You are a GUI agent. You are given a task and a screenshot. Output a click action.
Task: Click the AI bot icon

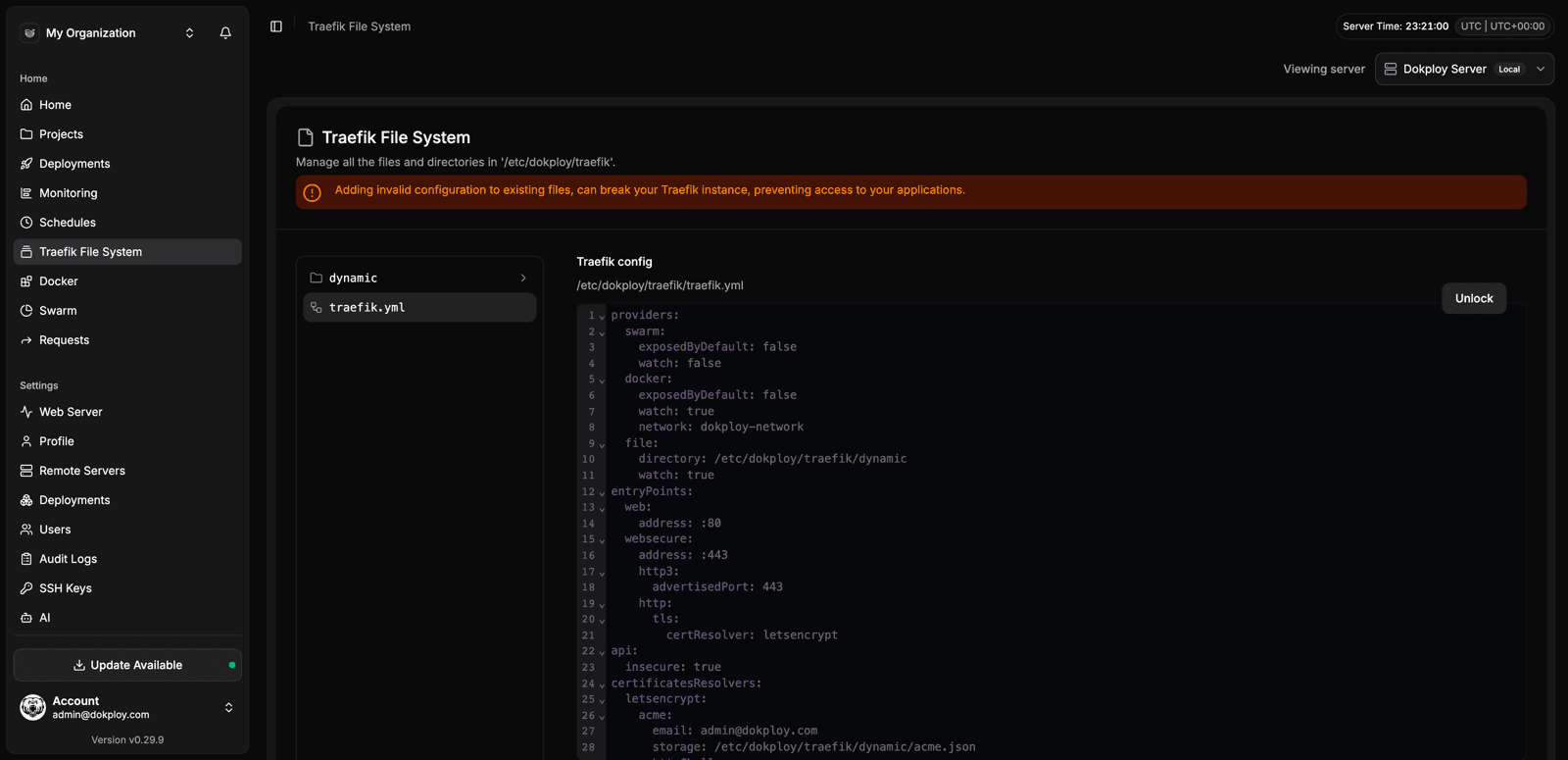pyautogui.click(x=26, y=618)
